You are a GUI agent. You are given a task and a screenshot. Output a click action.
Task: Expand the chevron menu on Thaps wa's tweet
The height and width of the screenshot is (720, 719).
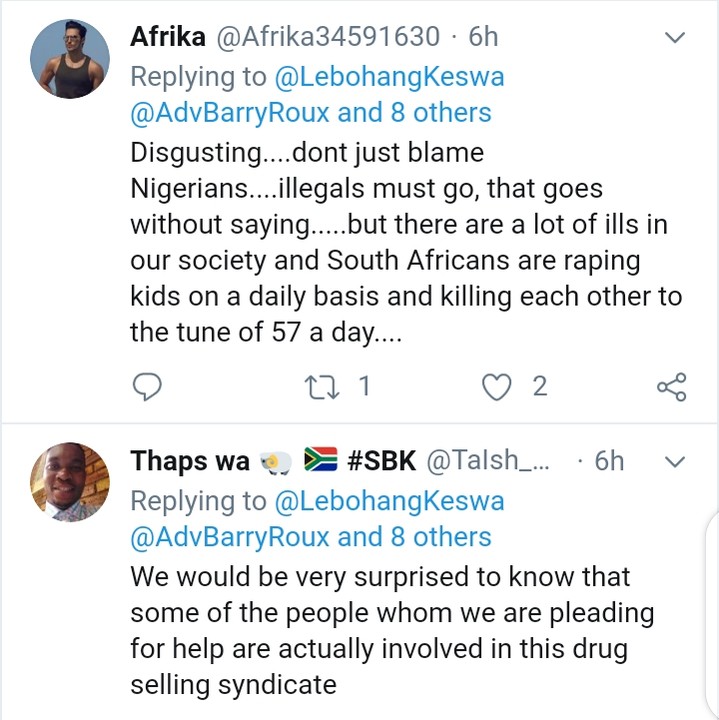[x=676, y=462]
